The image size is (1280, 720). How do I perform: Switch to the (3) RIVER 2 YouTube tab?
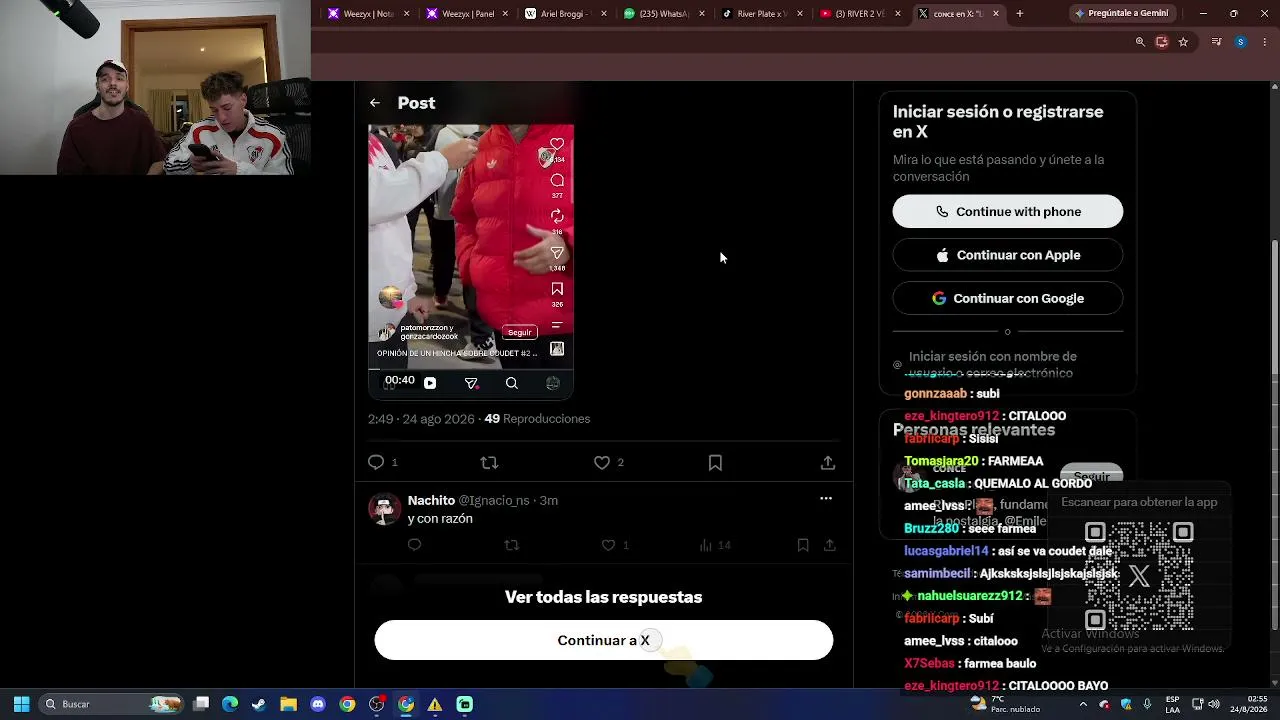(x=861, y=14)
